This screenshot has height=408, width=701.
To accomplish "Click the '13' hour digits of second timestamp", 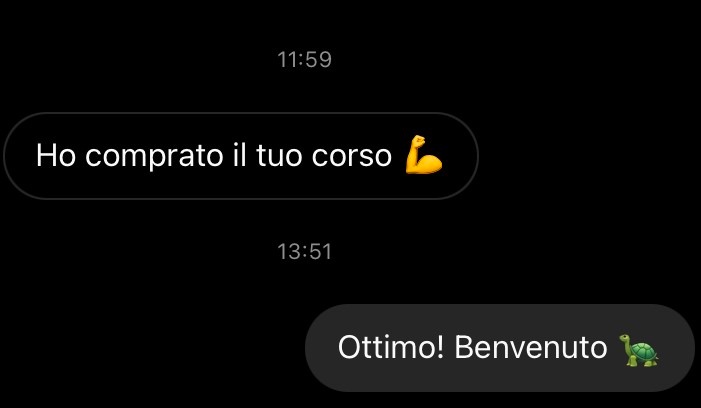I will pyautogui.click(x=289, y=251).
